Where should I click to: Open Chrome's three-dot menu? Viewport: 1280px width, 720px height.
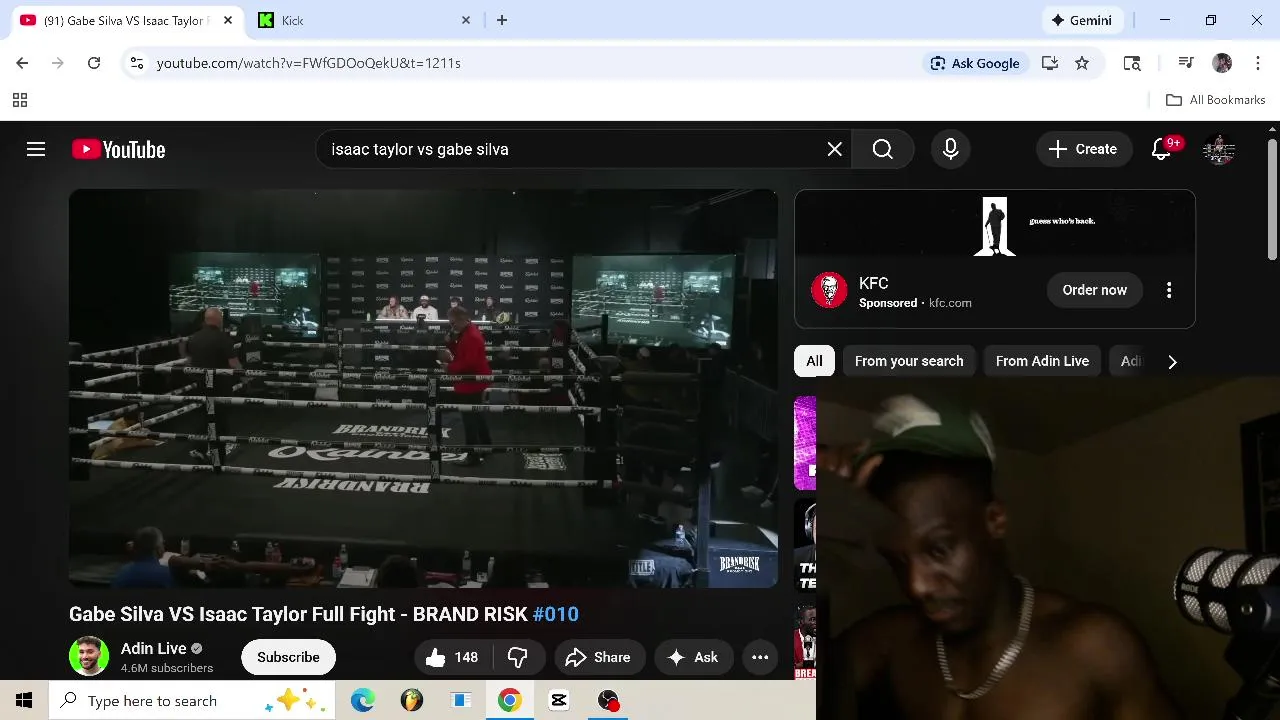pyautogui.click(x=1258, y=63)
